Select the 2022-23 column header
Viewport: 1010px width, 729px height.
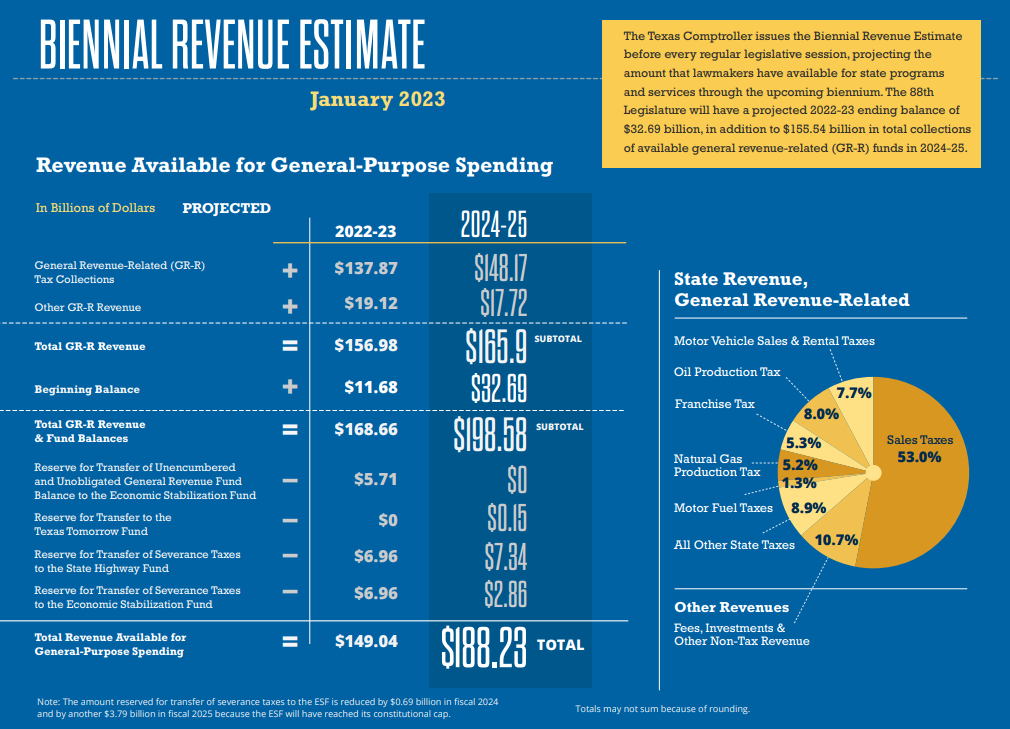coord(365,231)
